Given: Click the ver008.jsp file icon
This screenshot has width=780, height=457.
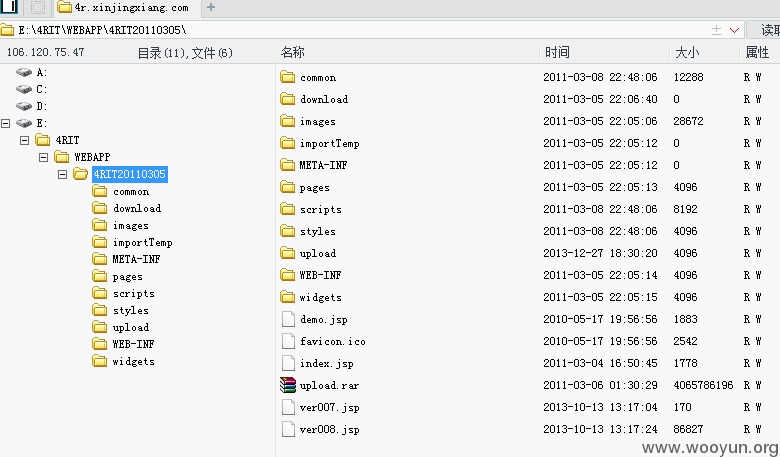Looking at the screenshot, I should click(x=288, y=429).
